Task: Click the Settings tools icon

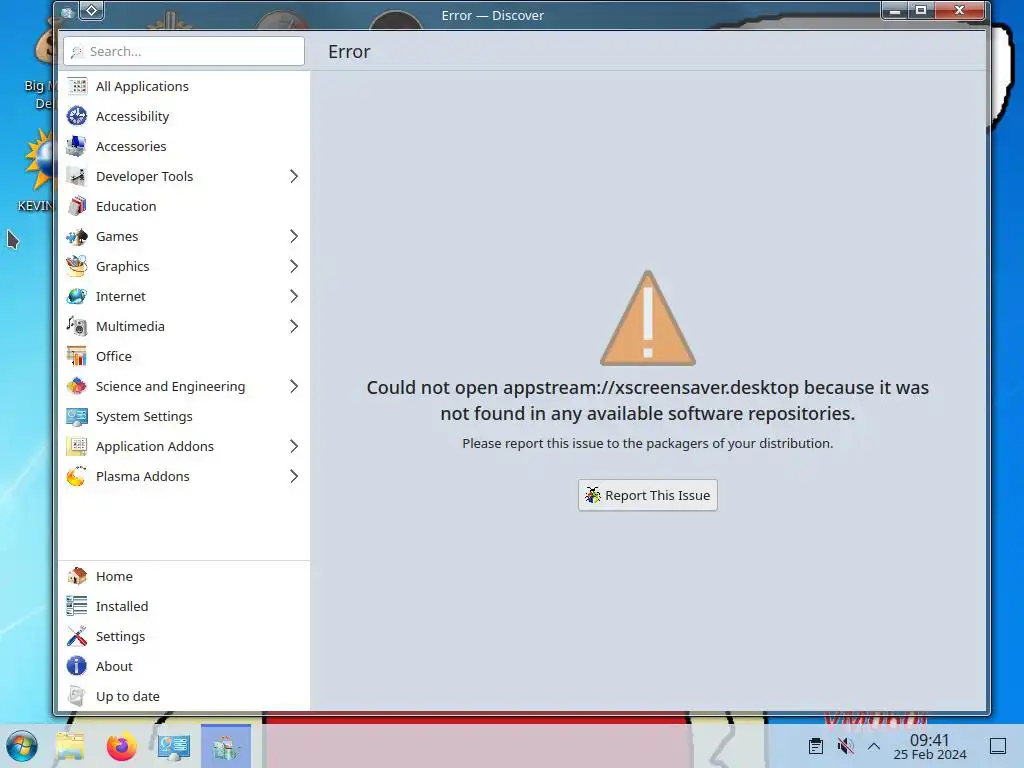Action: [76, 636]
